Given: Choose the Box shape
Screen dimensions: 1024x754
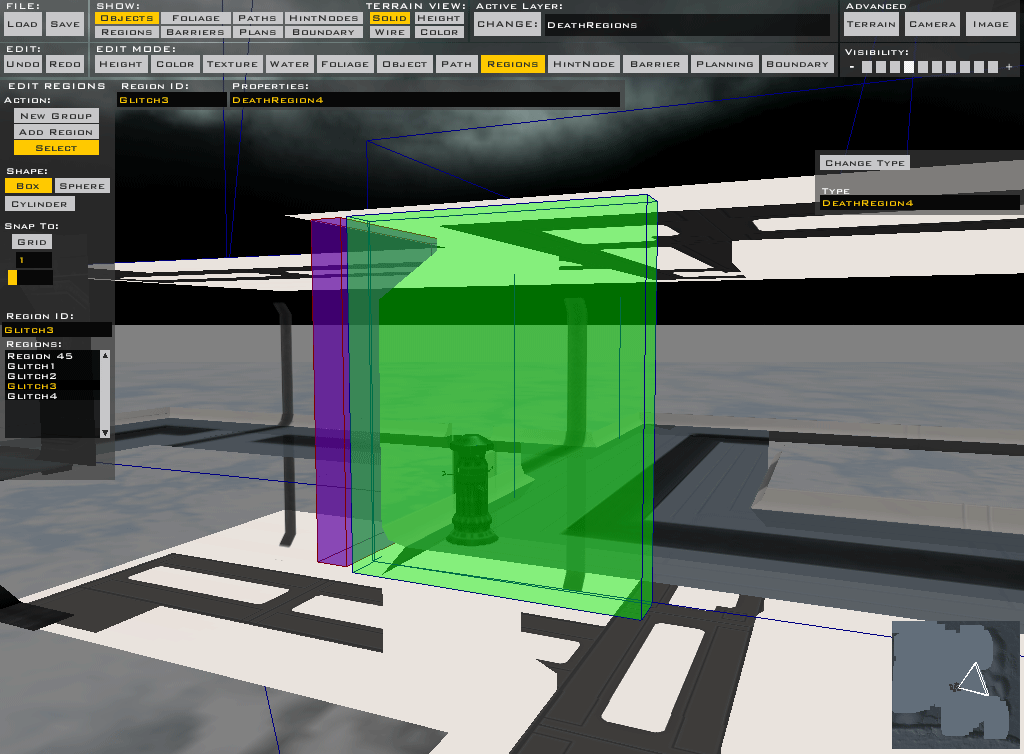Looking at the screenshot, I should click(28, 186).
